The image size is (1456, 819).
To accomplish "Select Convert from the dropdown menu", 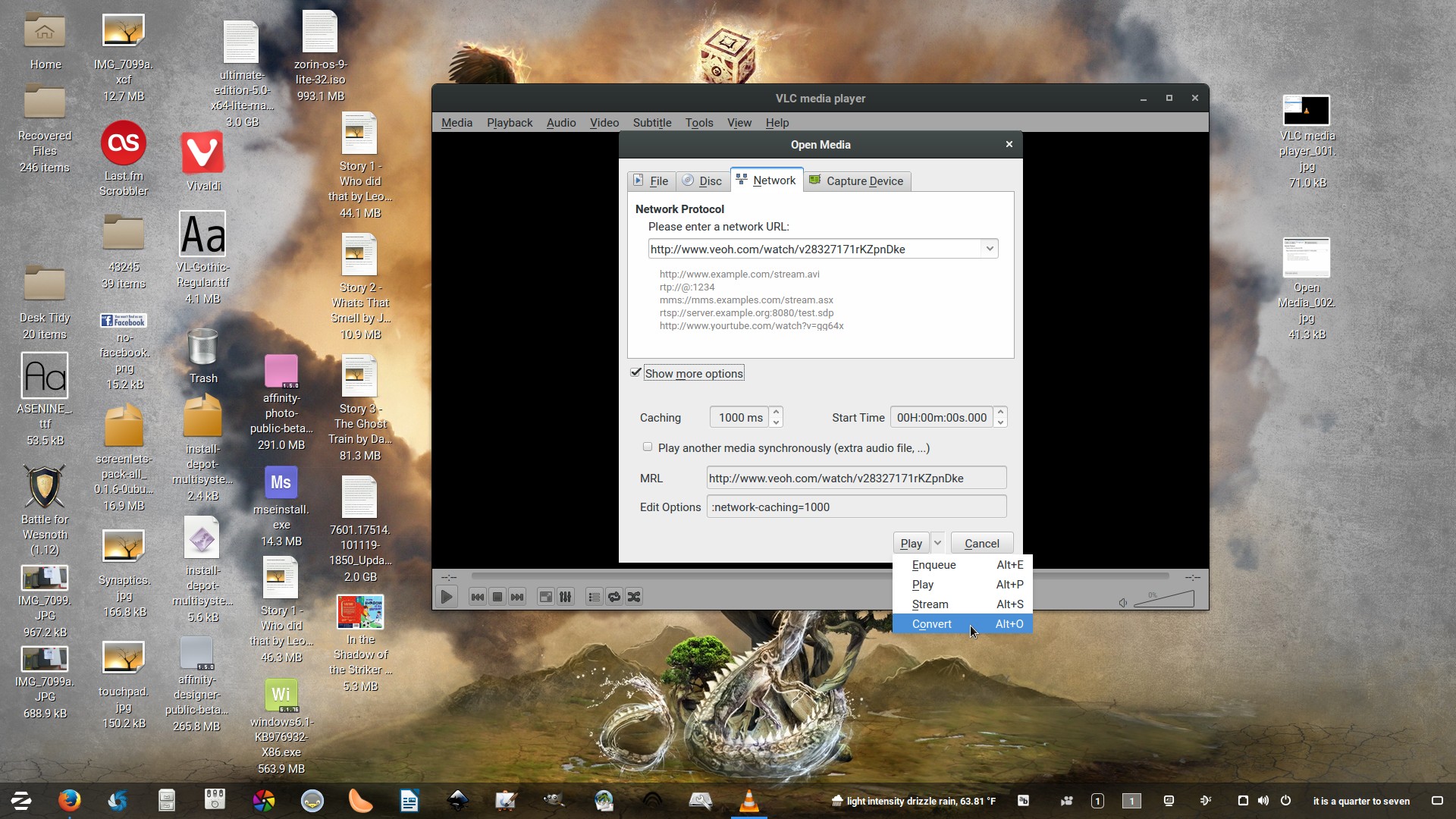I will [932, 624].
